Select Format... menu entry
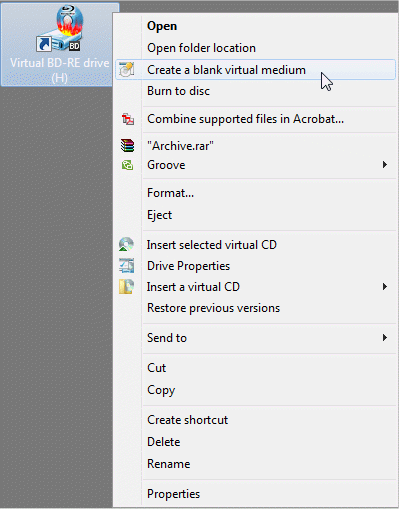Image resolution: width=399 pixels, height=509 pixels. (x=170, y=193)
